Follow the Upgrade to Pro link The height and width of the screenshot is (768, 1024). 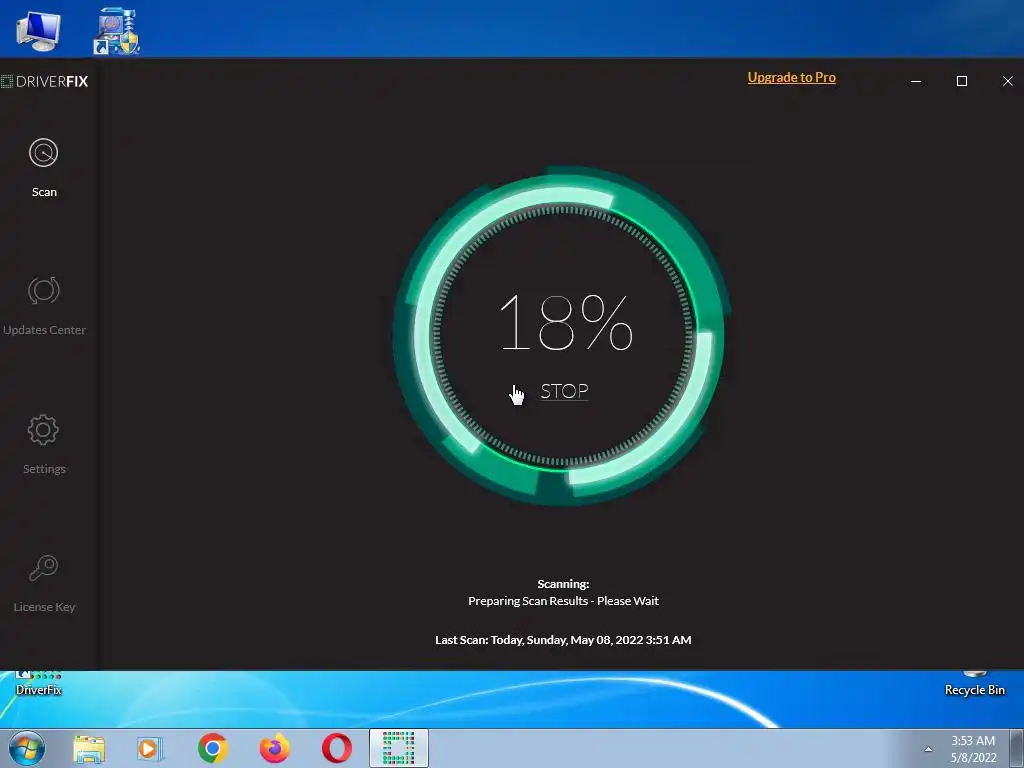[792, 77]
